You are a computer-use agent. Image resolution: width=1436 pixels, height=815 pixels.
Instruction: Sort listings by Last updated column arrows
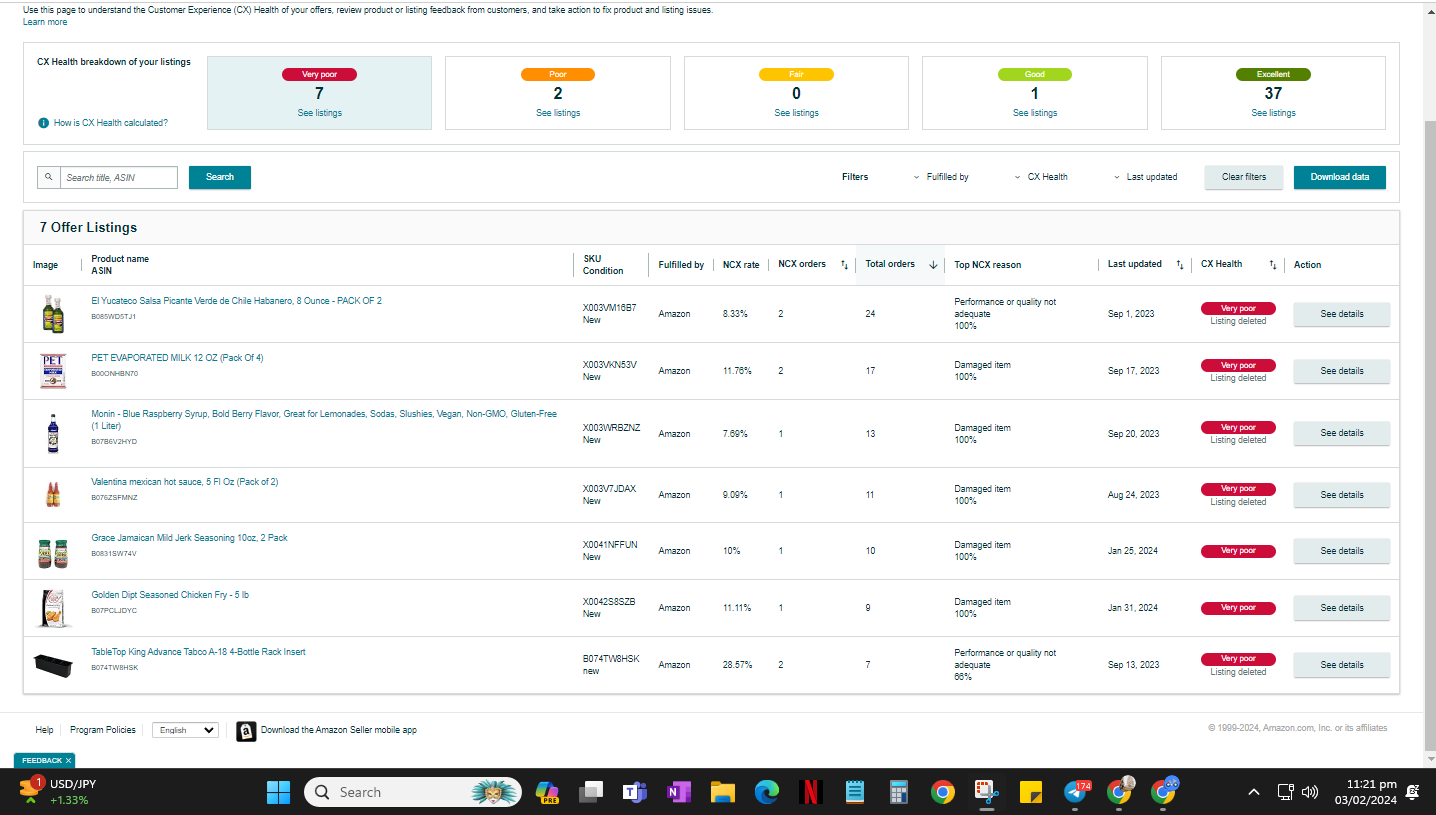(1180, 265)
